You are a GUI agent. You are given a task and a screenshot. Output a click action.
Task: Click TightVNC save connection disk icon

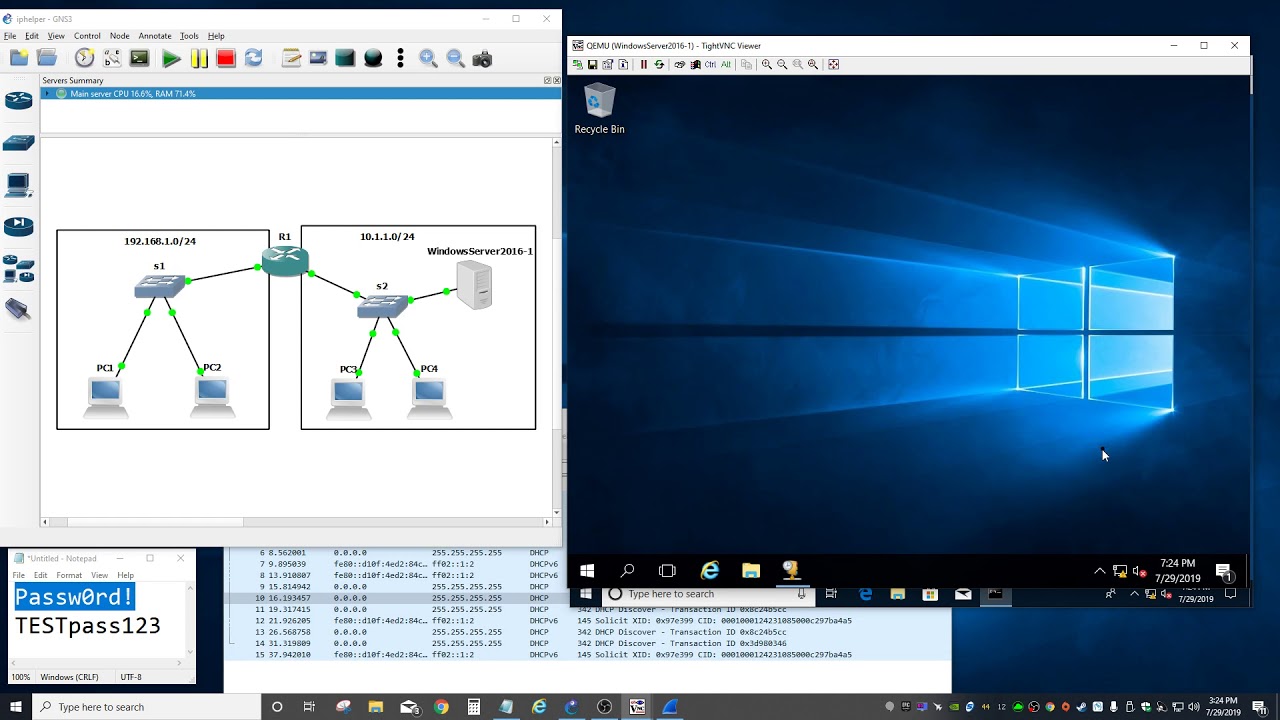pos(592,64)
